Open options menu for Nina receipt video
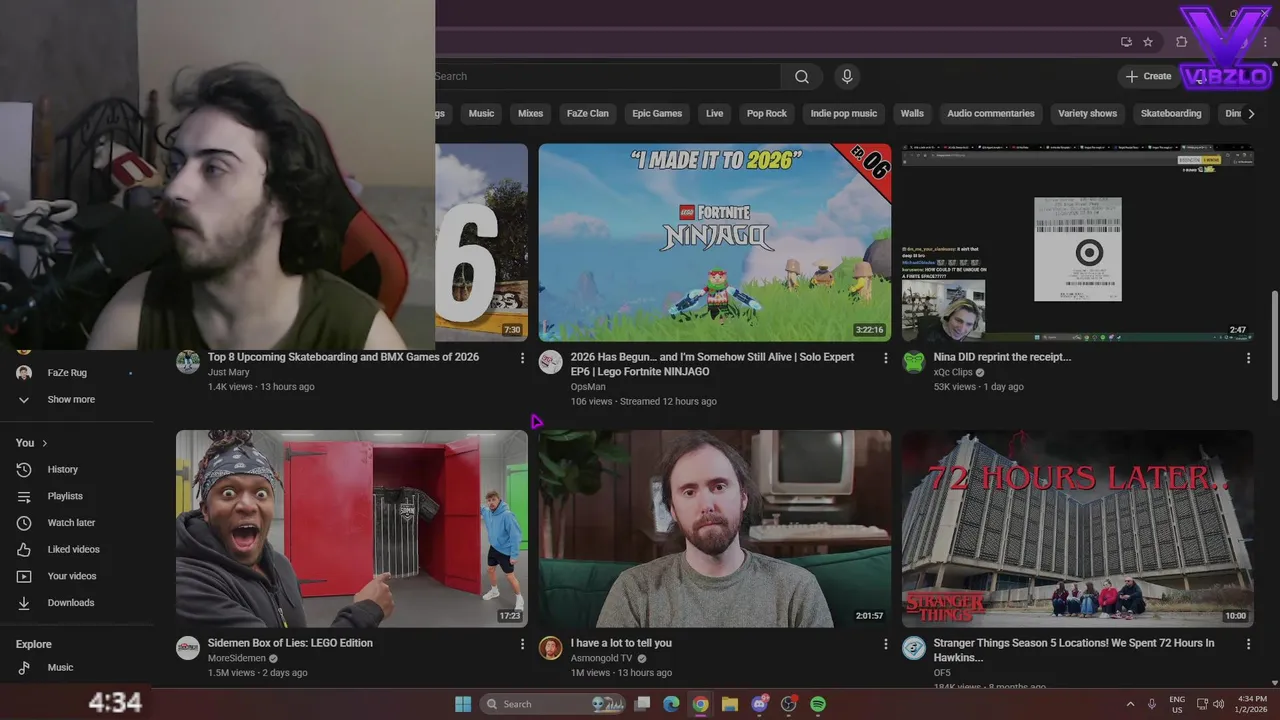 1248,358
